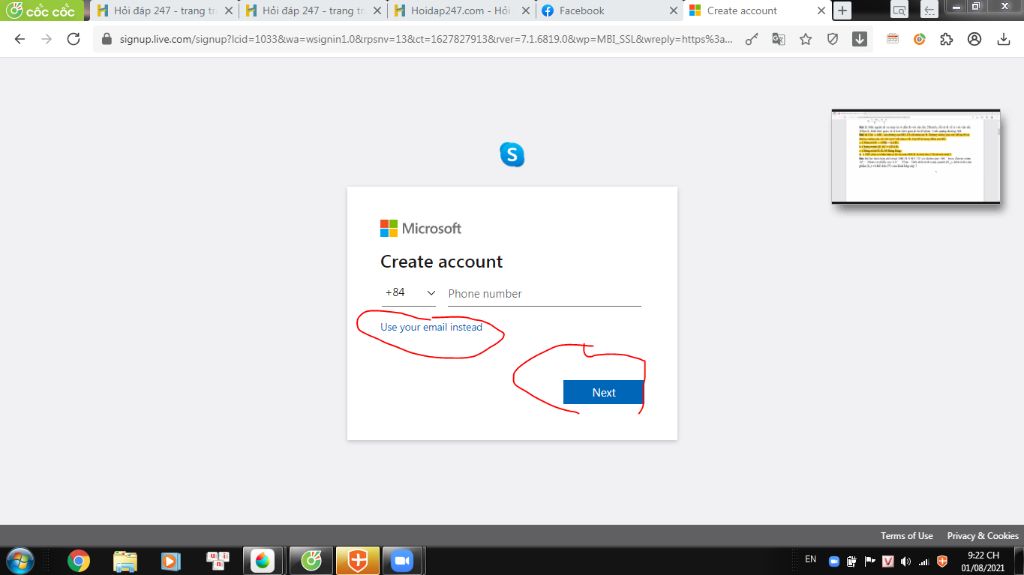Click the Show desktop strip
Screen dimensions: 1024x575
(1019, 561)
